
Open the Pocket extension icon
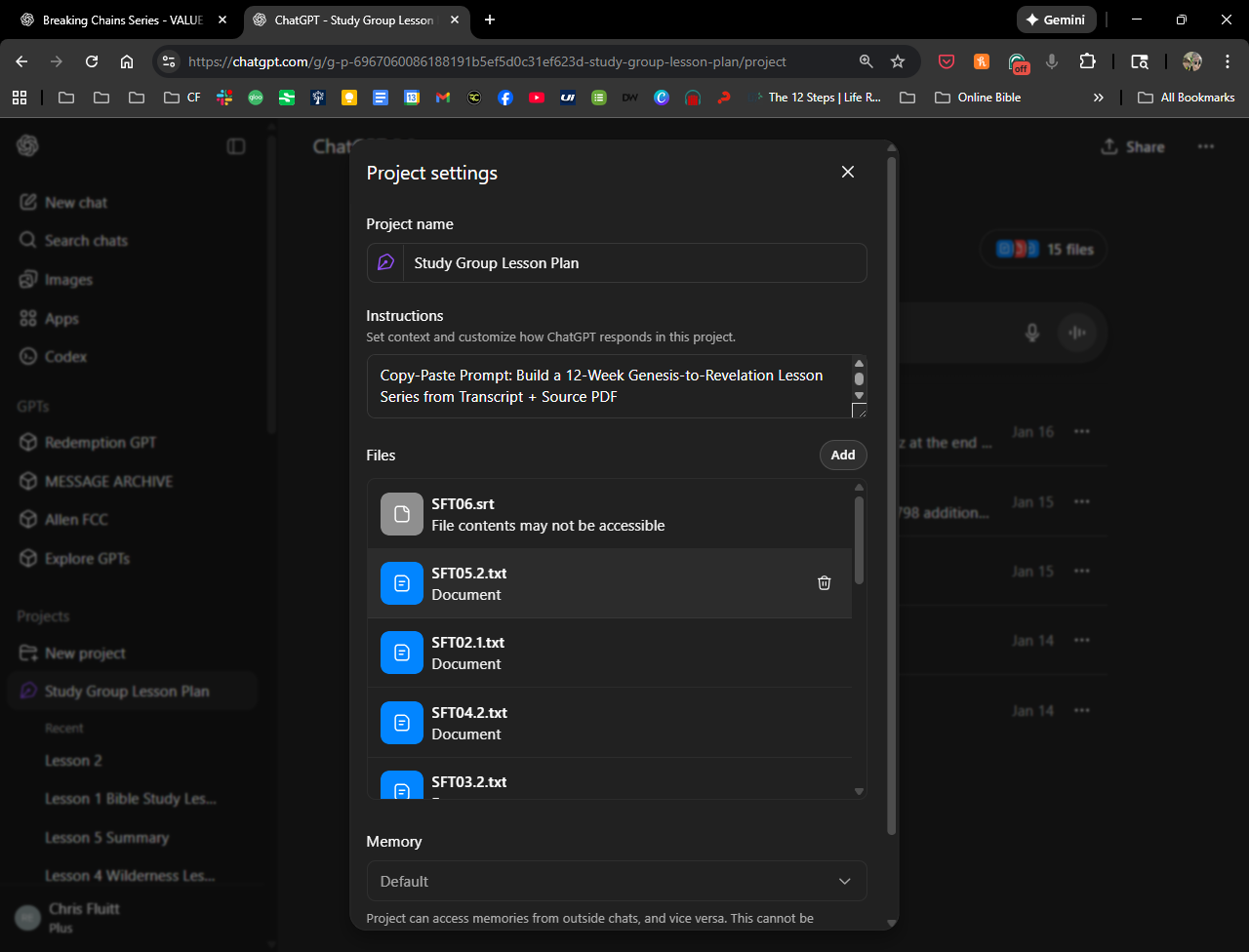tap(946, 61)
